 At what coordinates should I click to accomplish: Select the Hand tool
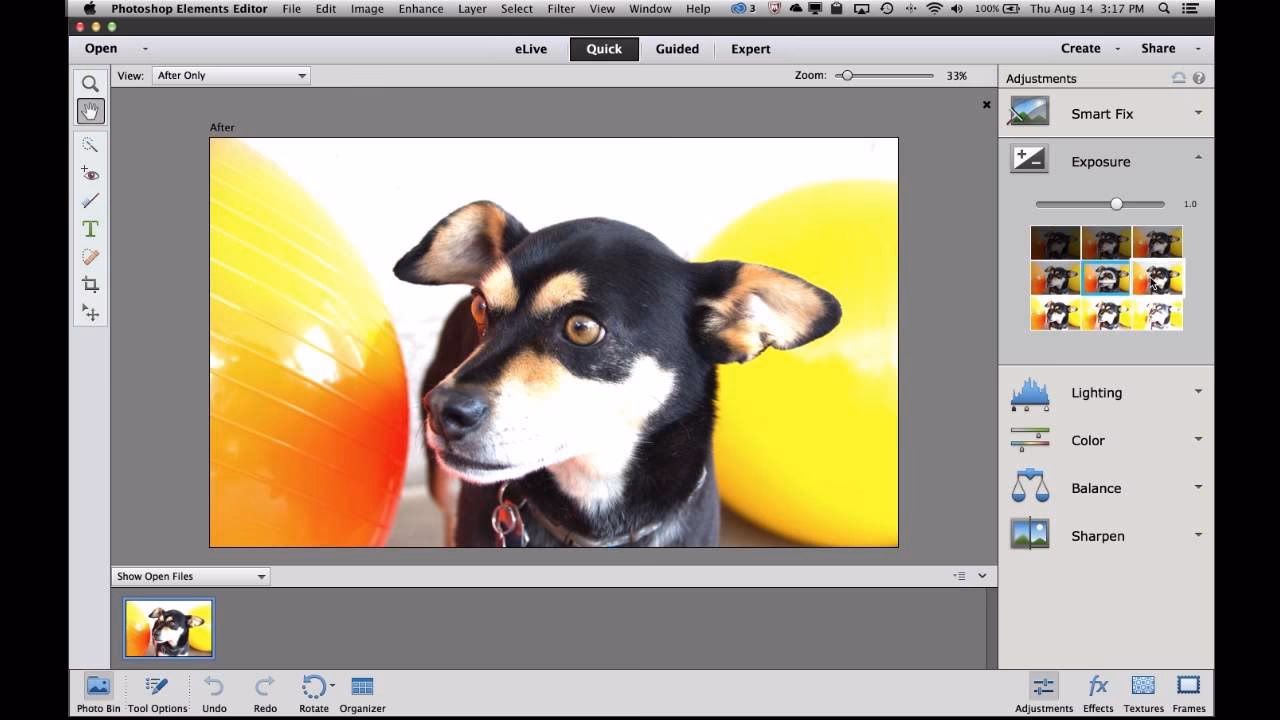click(x=90, y=111)
